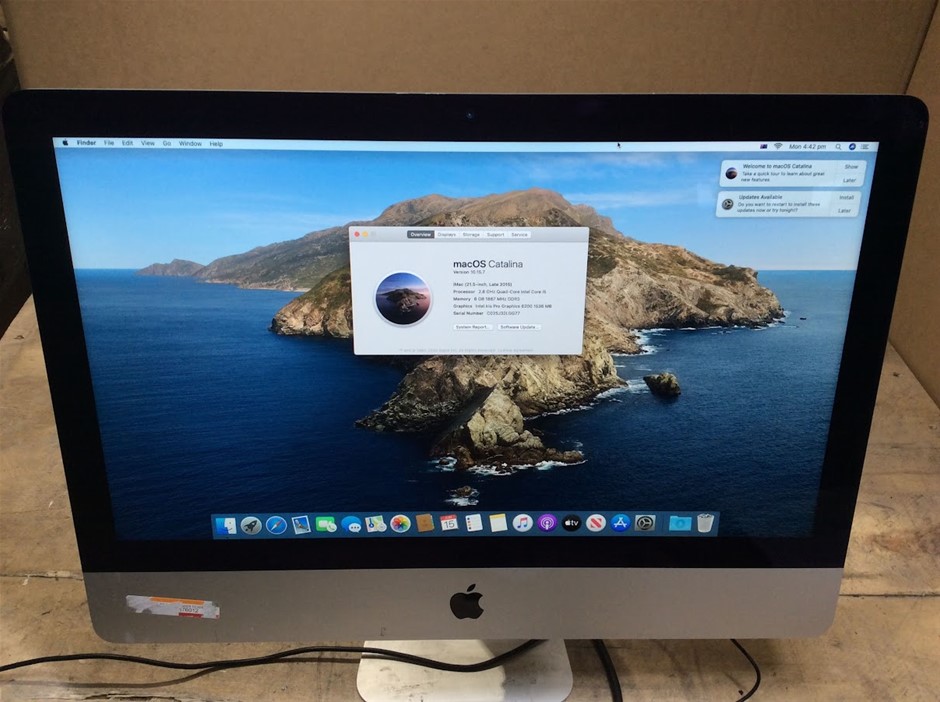Open News red icon in Dock
The width and height of the screenshot is (940, 702).
595,523
